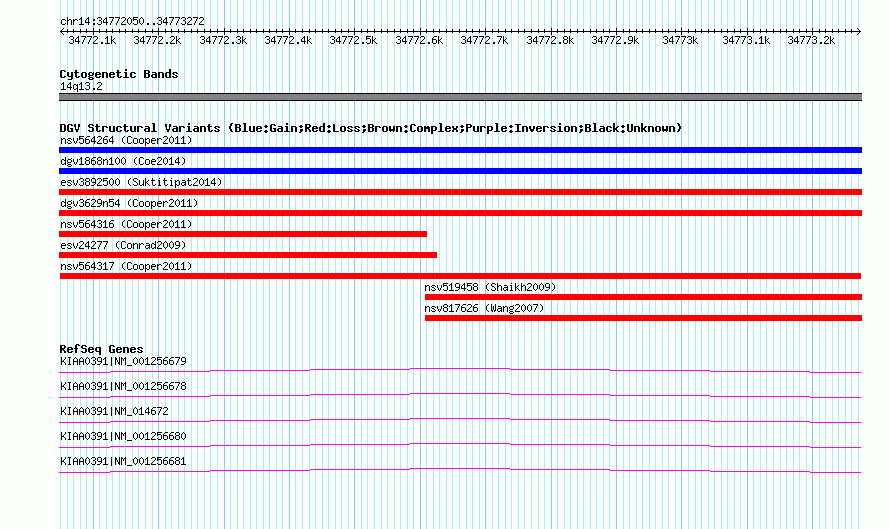Click the chr14:34772050..34773272 coordinate text
Screen dimensions: 890x529
click(x=132, y=22)
